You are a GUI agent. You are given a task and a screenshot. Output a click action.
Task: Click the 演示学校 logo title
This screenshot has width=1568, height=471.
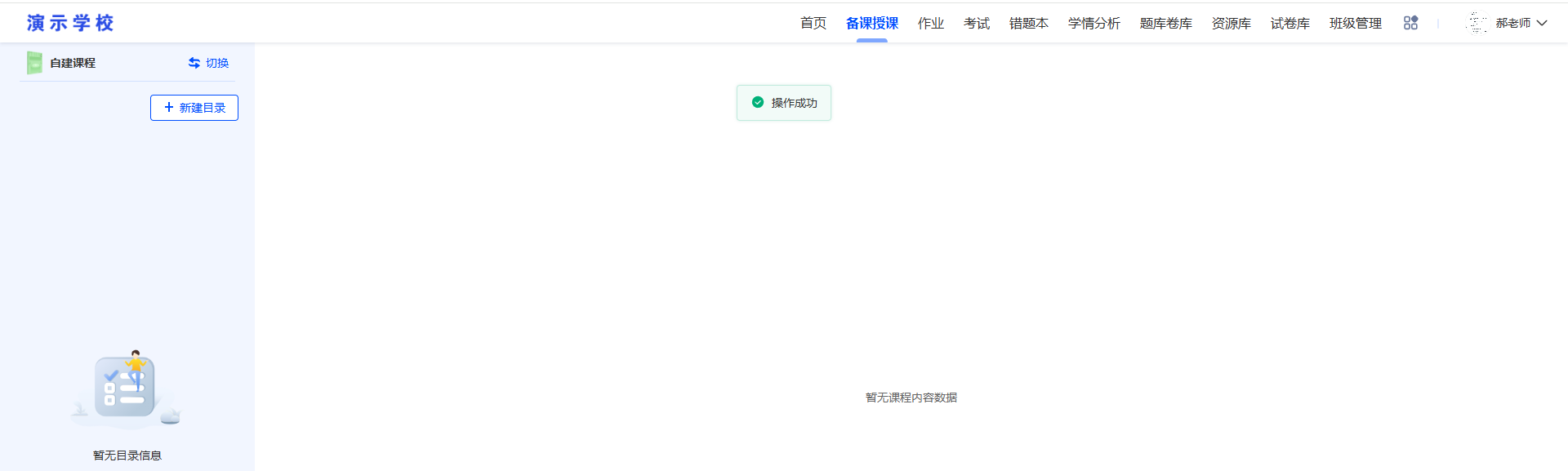tap(70, 23)
